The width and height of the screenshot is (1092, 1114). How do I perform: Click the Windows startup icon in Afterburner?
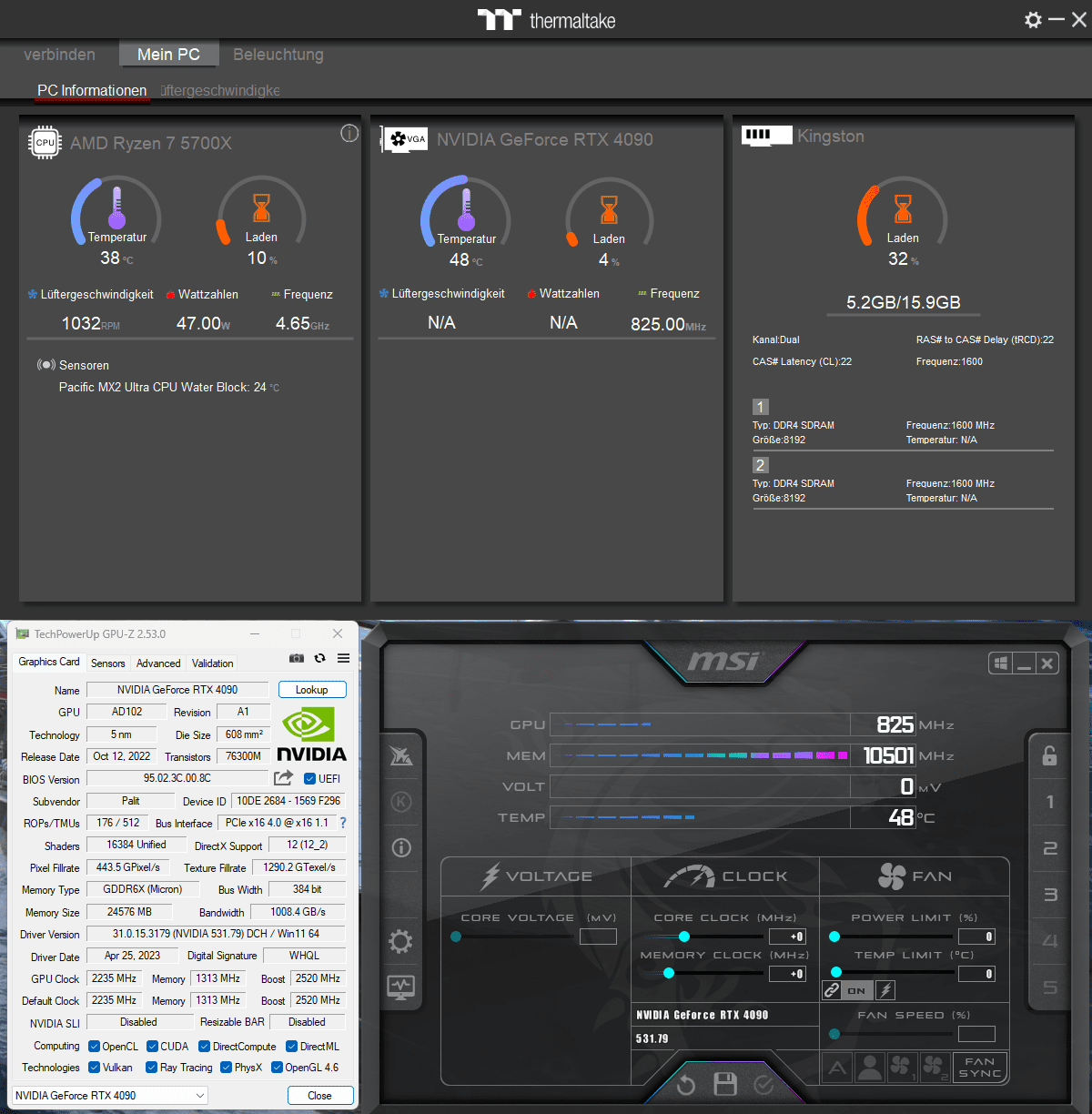(x=1001, y=663)
